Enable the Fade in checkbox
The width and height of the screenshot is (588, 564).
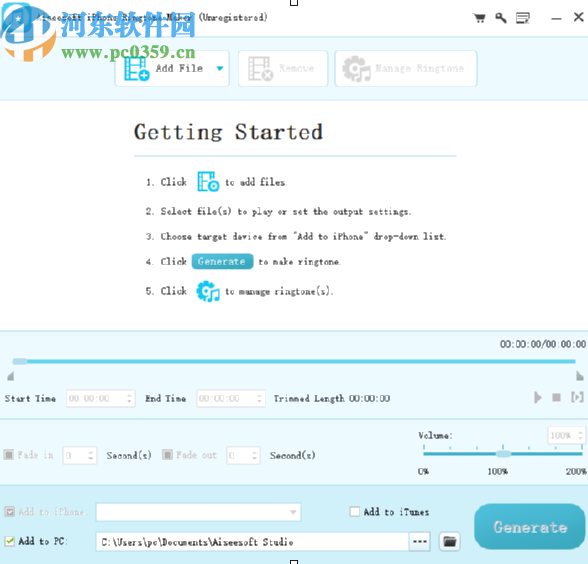tap(9, 455)
